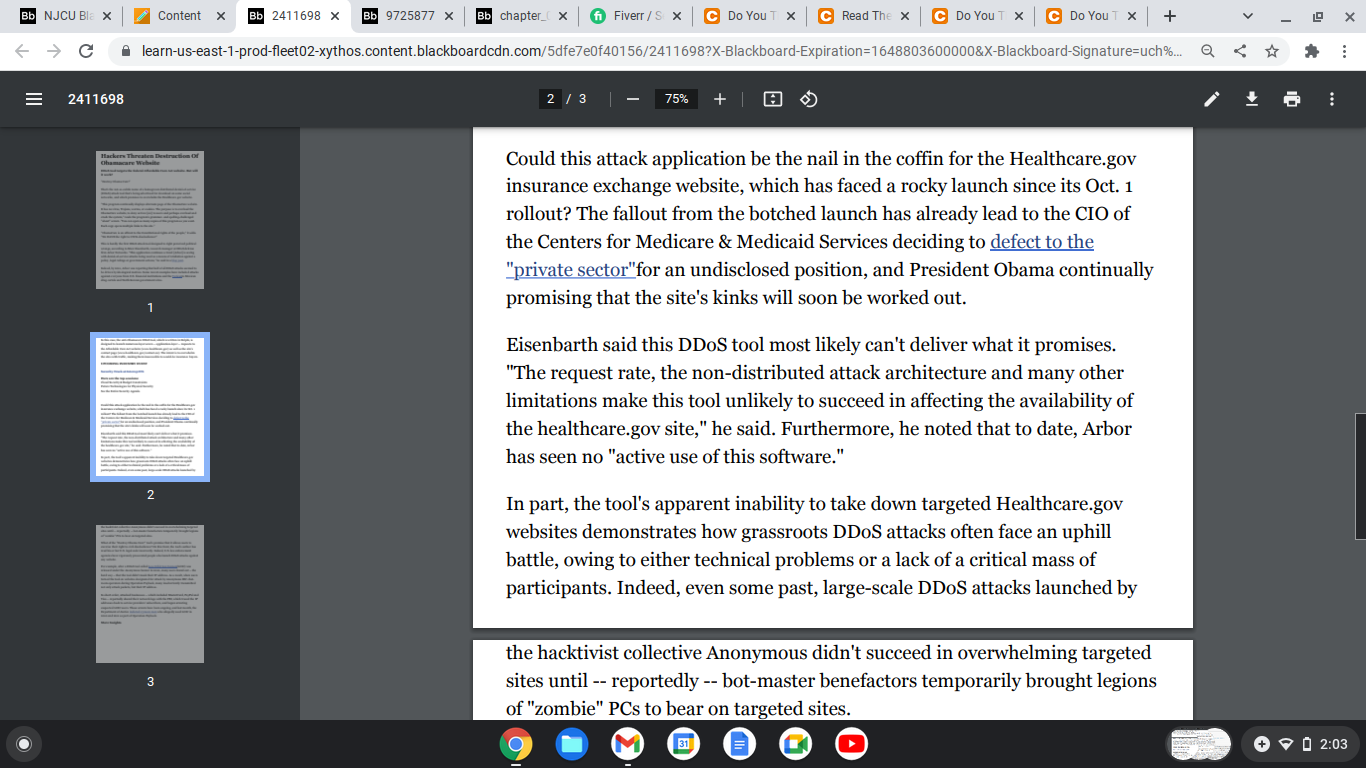The width and height of the screenshot is (1366, 768).
Task: Close the 2411698 tab
Action: point(333,16)
